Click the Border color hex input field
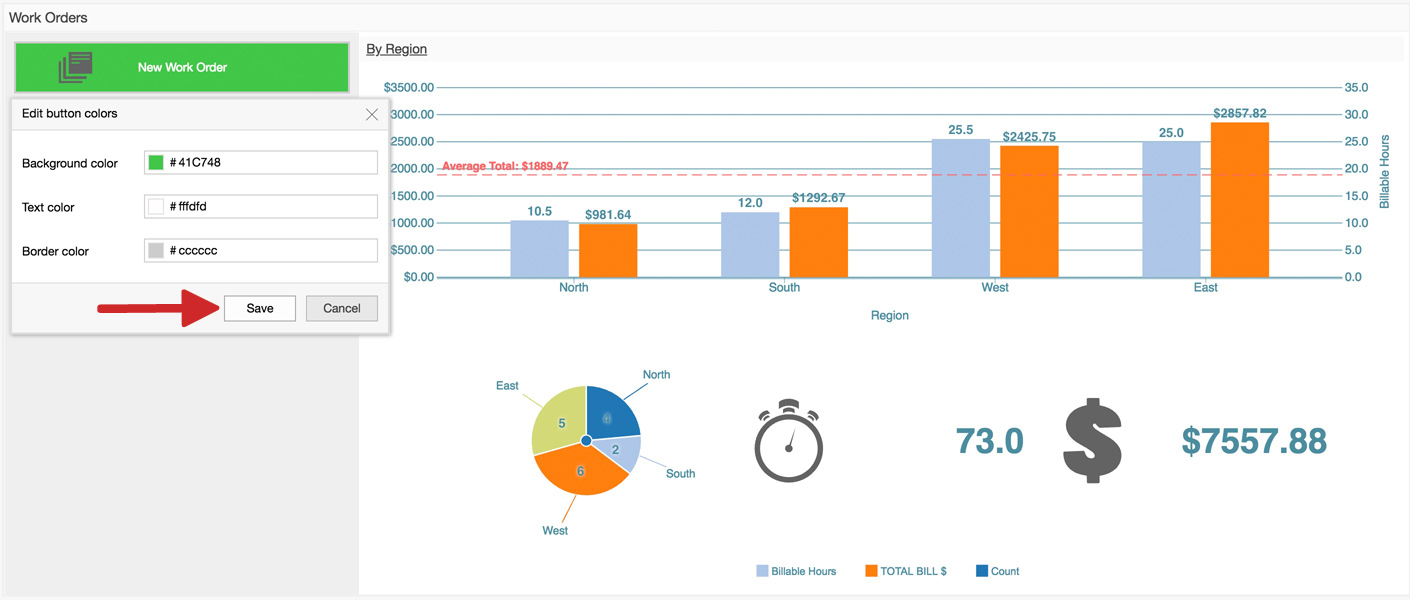 point(270,251)
